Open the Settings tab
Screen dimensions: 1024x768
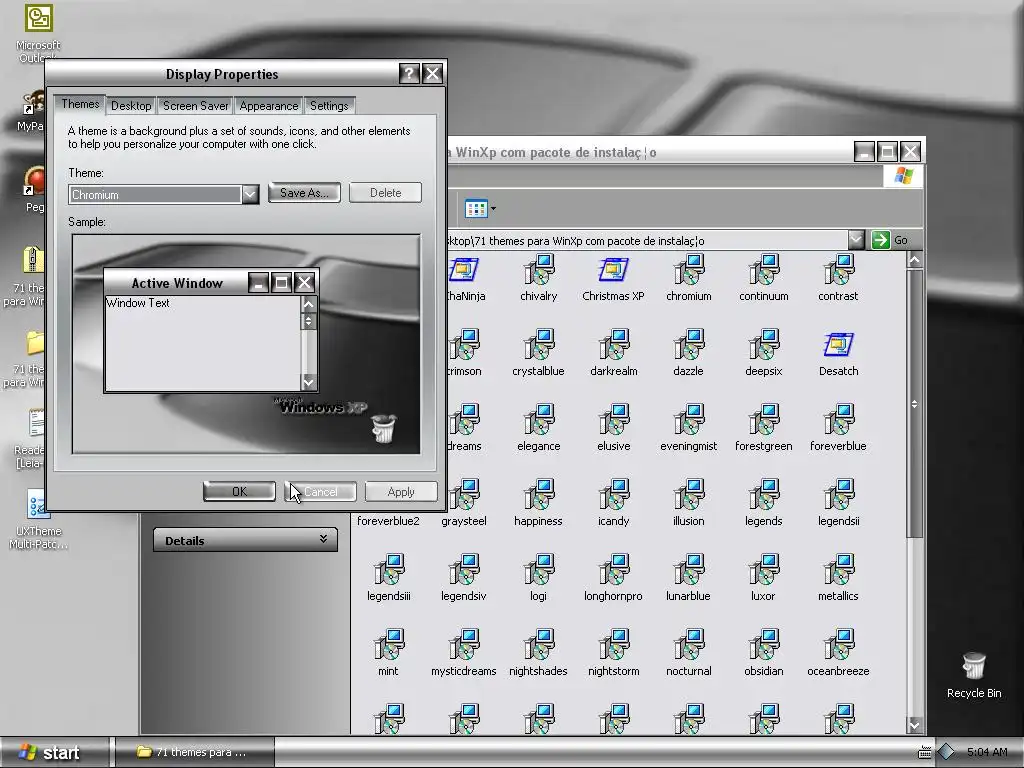329,106
